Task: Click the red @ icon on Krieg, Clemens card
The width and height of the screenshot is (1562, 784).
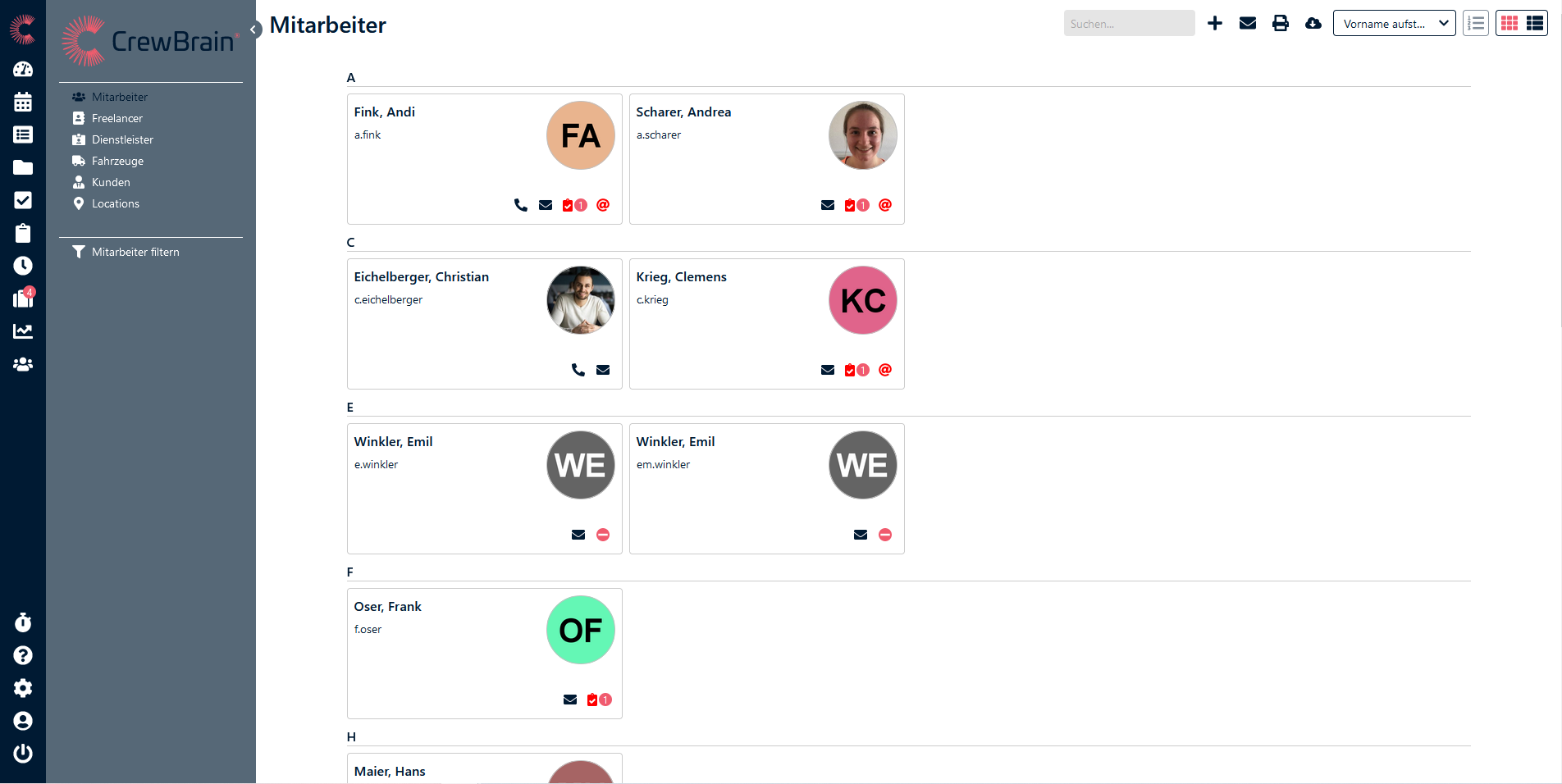Action: 885,370
